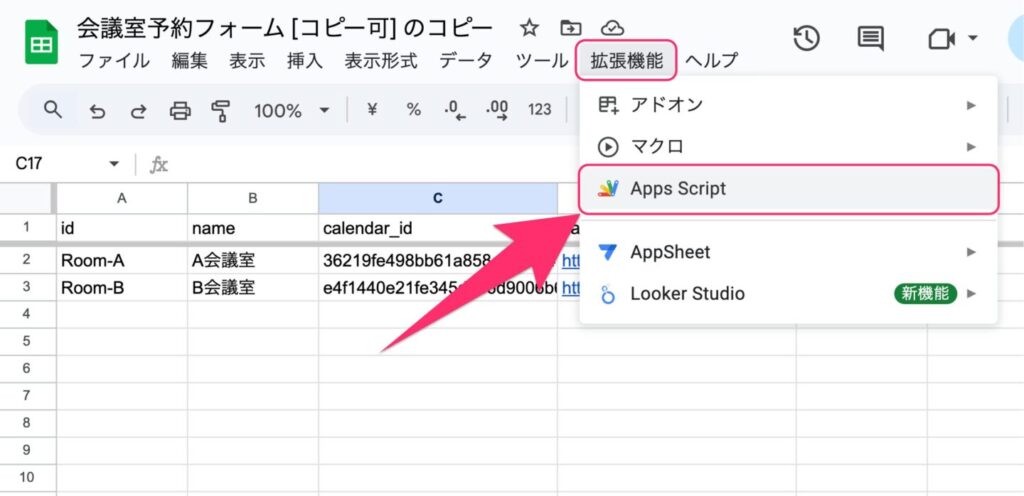Open the ヘルプ menu
This screenshot has height=496, width=1024.
712,61
